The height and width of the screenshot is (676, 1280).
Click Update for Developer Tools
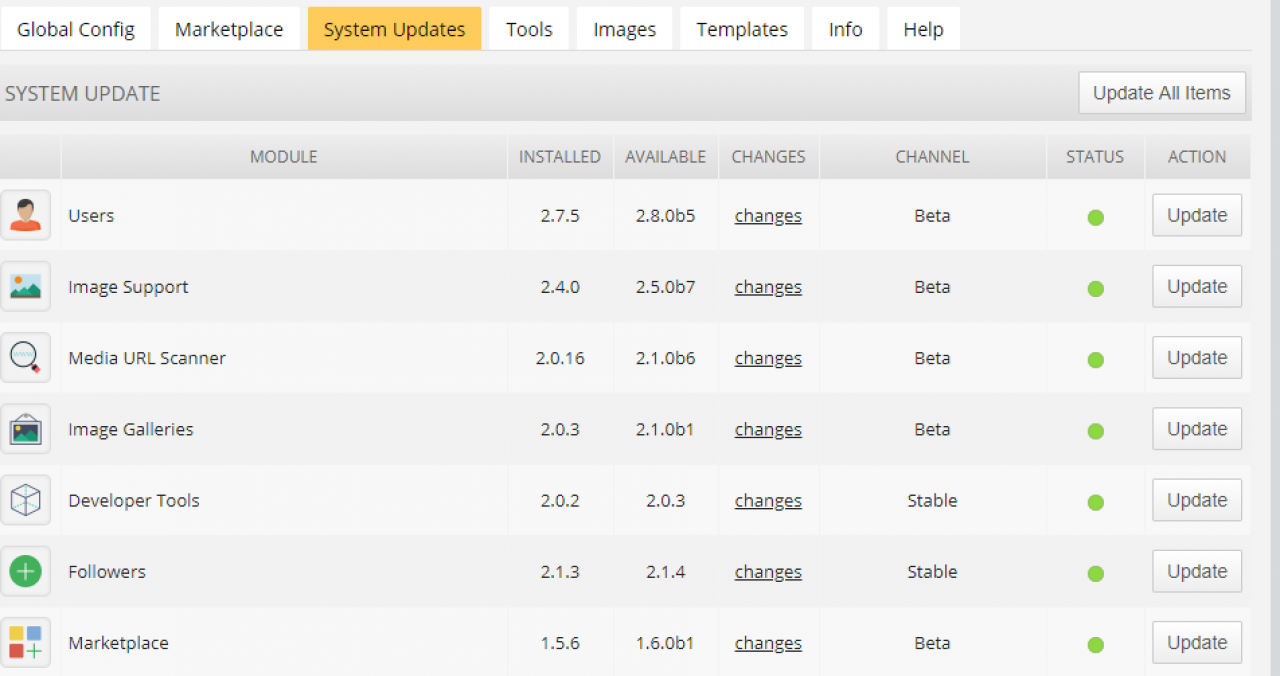pyautogui.click(x=1196, y=500)
